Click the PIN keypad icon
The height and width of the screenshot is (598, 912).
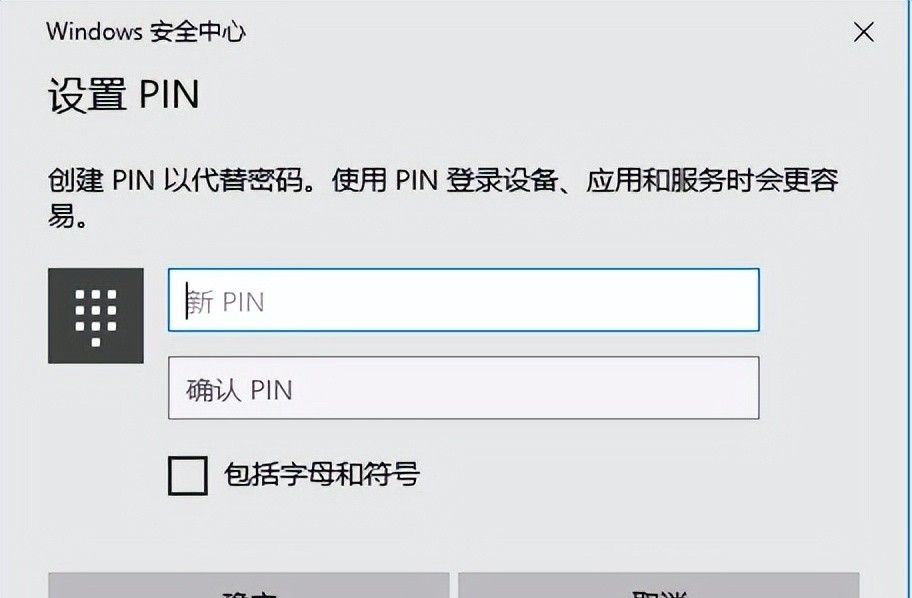coord(96,316)
